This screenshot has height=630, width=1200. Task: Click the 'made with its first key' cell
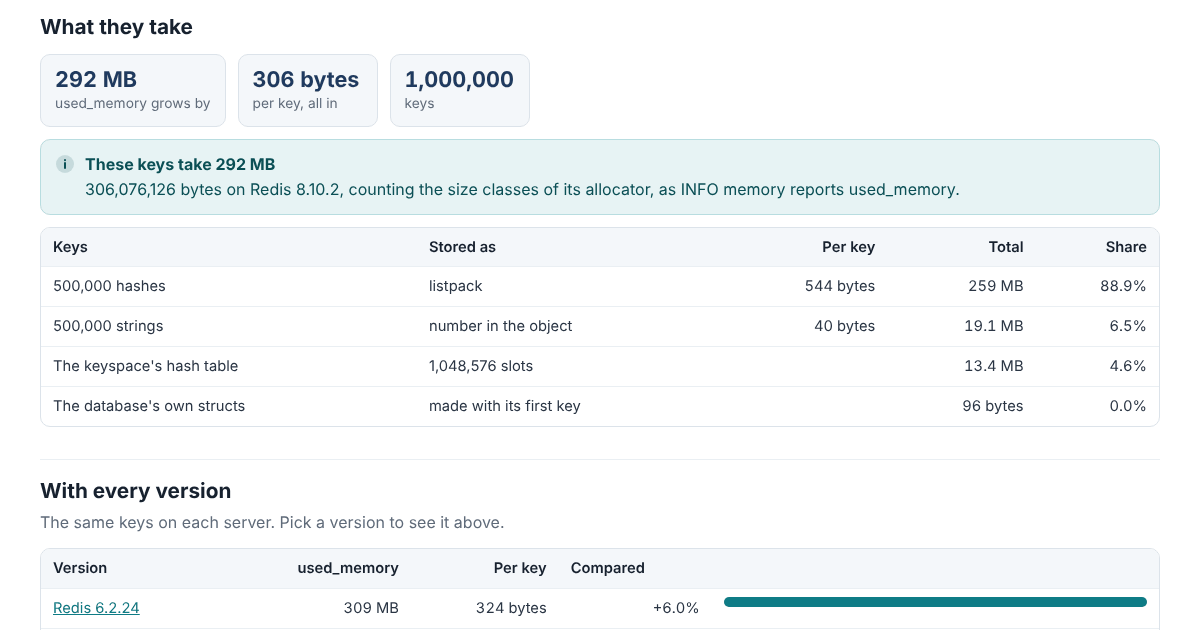(505, 406)
